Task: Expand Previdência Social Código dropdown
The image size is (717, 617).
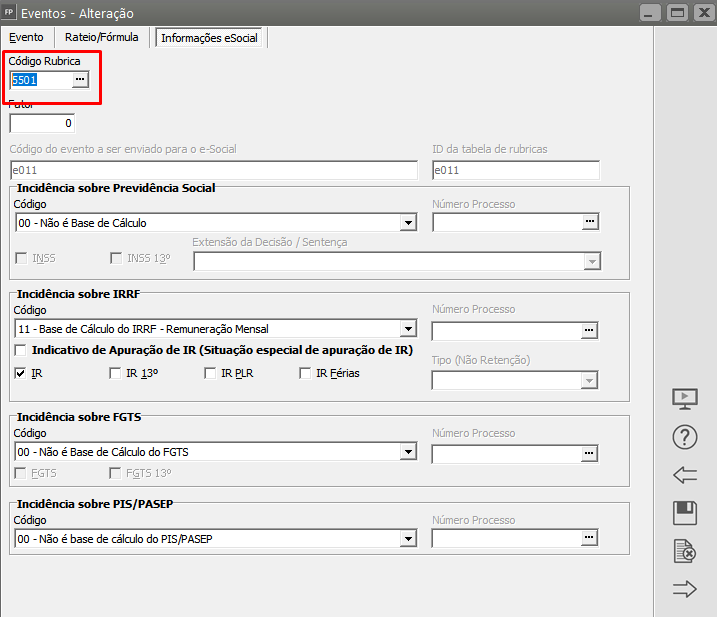Action: 408,223
